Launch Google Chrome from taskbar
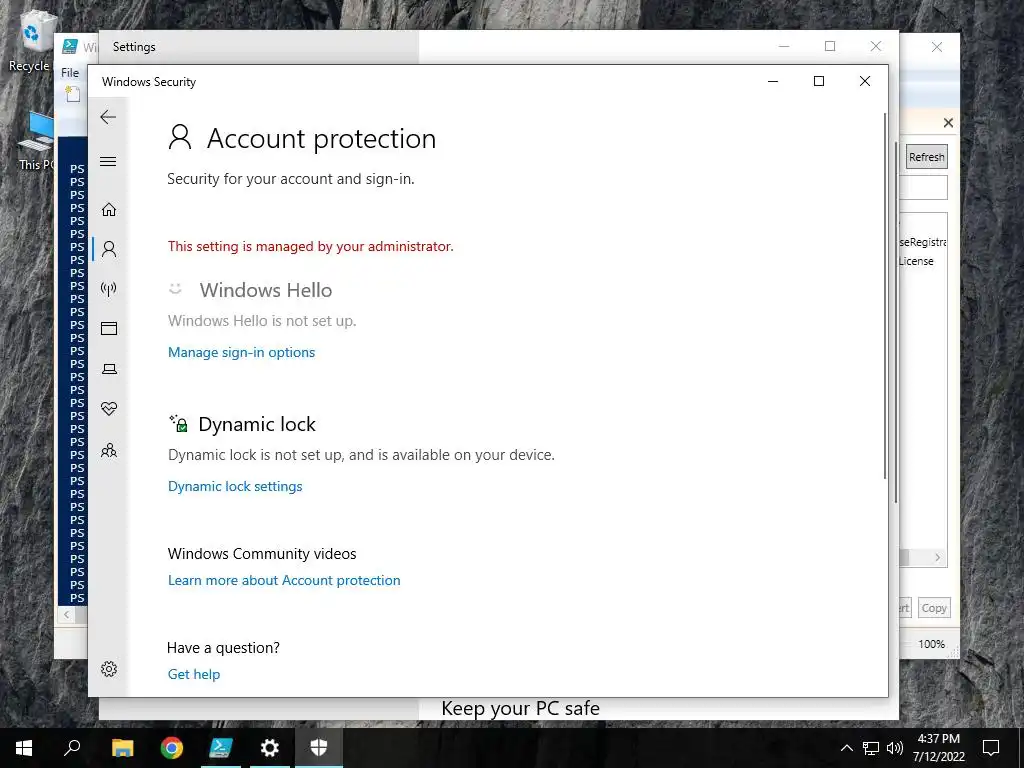Viewport: 1024px width, 768px height. (x=172, y=748)
